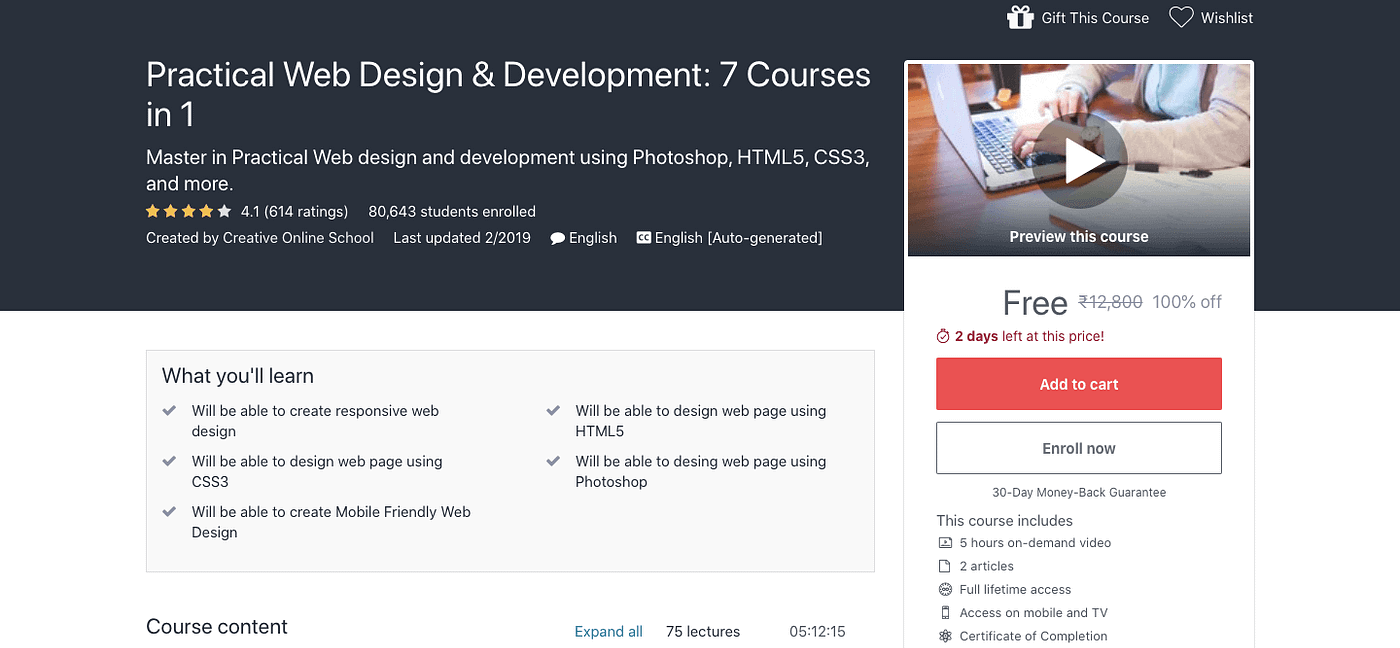The image size is (1400, 648).
Task: Open Creative Online School instructor link
Action: 298,238
